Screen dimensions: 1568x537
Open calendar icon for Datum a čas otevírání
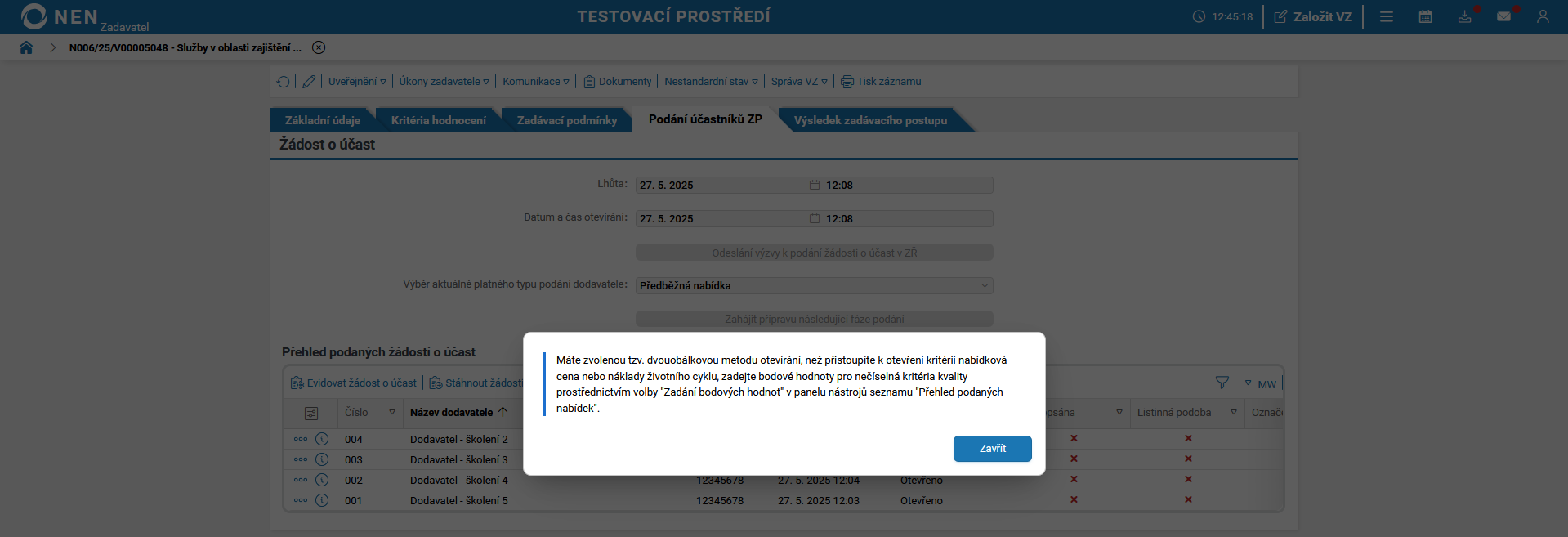pos(815,219)
